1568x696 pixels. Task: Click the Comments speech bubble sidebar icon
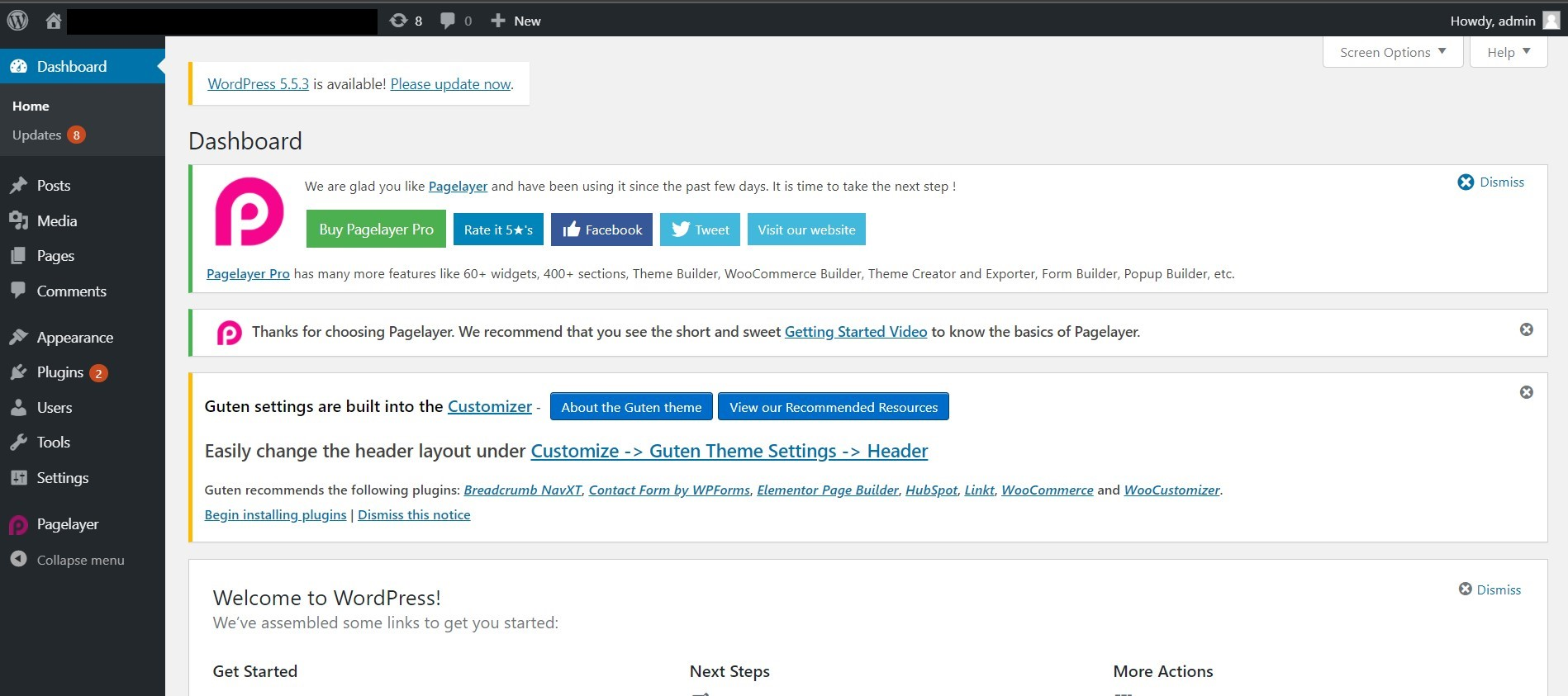click(x=18, y=291)
